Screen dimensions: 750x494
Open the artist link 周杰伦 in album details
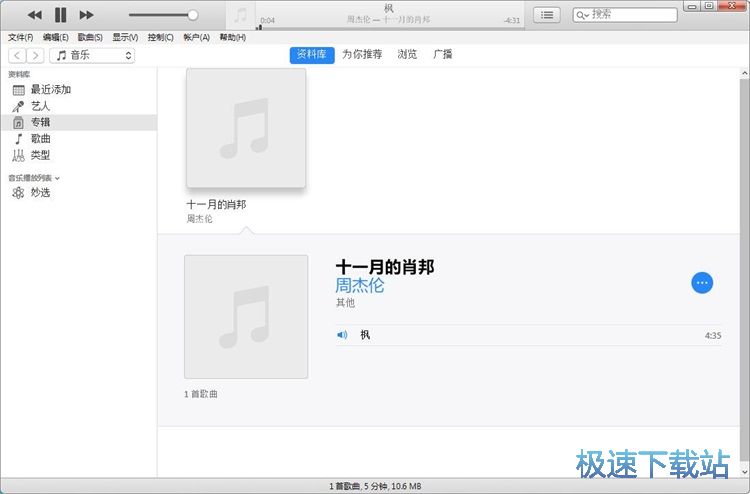coord(360,285)
